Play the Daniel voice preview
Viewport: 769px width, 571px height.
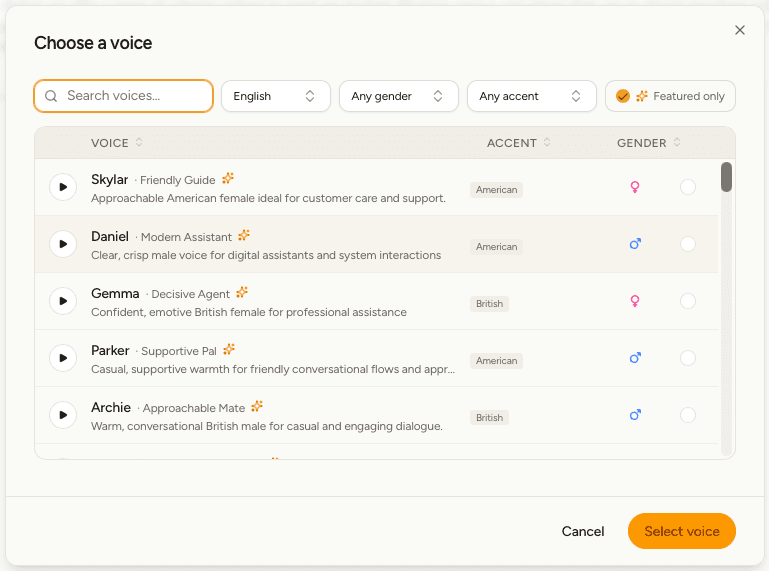click(x=63, y=244)
